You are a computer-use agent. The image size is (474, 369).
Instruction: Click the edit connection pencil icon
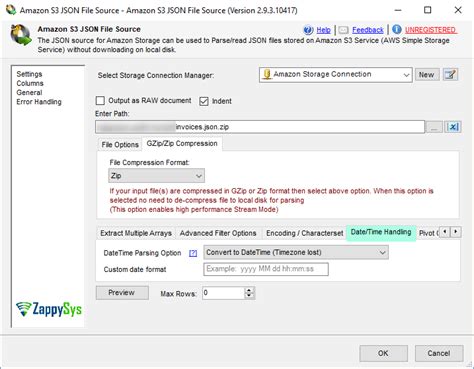coord(450,74)
